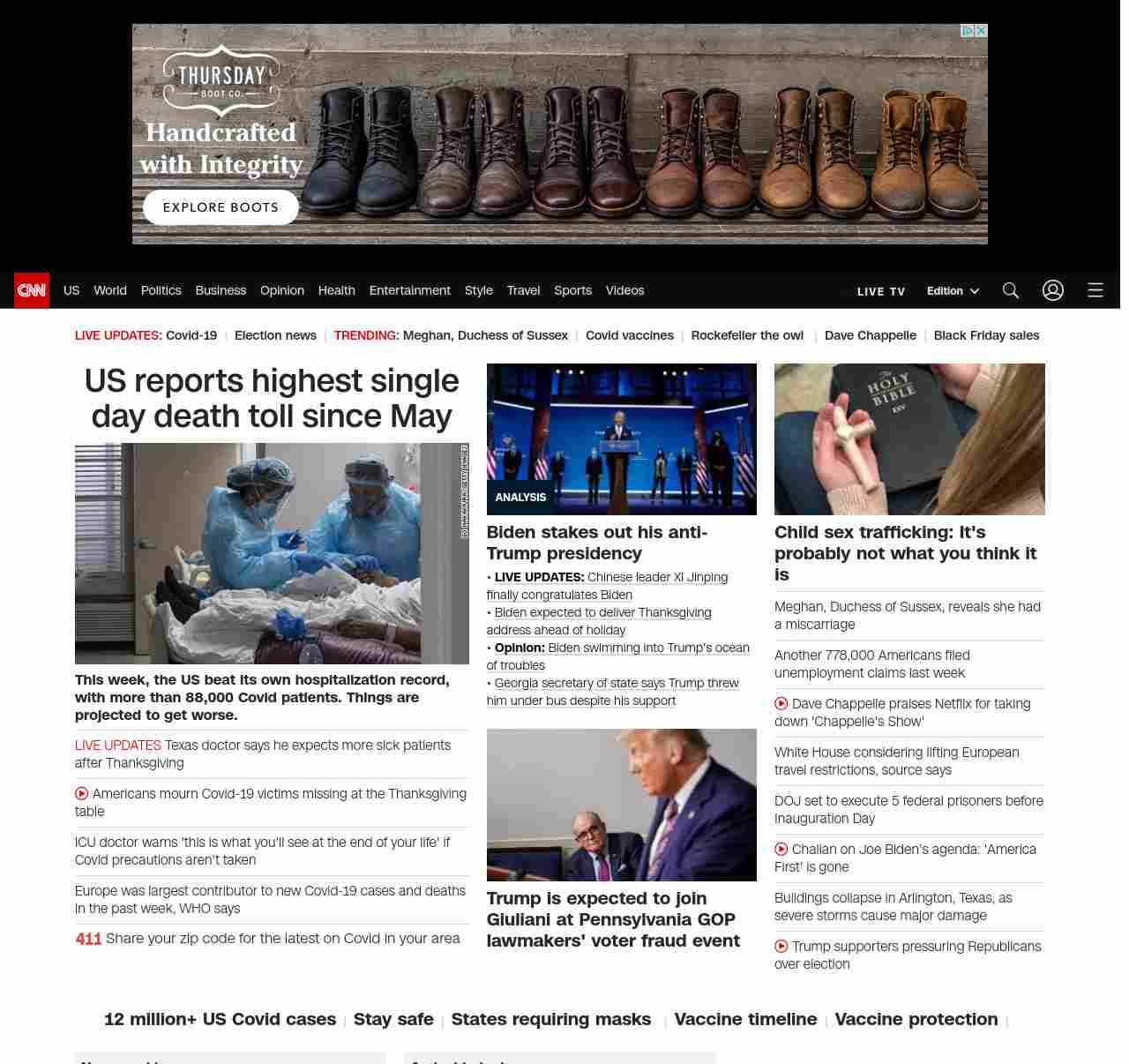Image resolution: width=1129 pixels, height=1064 pixels.
Task: Click the Vaccine timeline link
Action: [745, 1019]
